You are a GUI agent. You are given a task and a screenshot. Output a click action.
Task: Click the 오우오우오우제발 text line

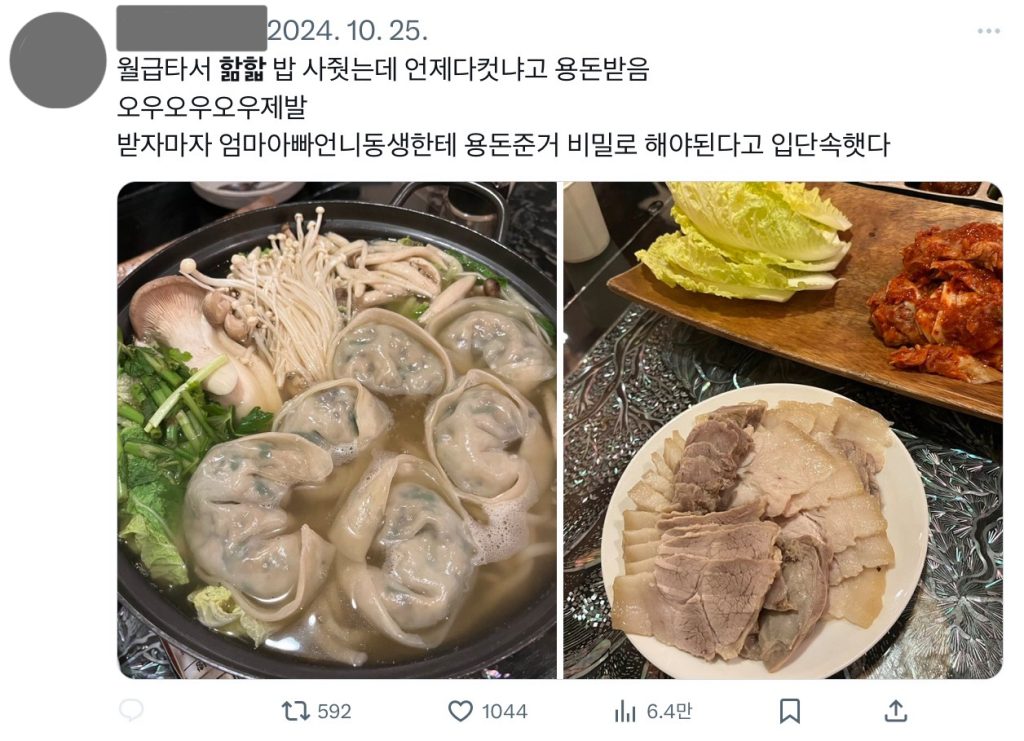(212, 106)
